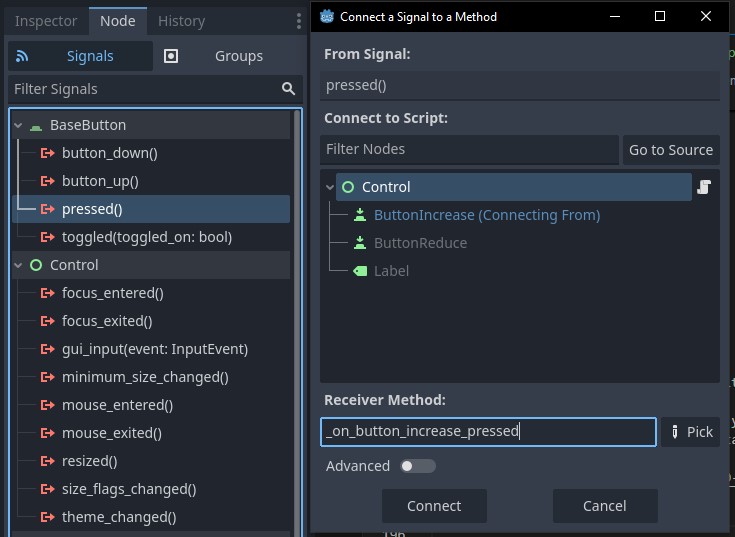Select the toggled(toggled_on: bool) signal
This screenshot has height=537, width=735.
[146, 237]
